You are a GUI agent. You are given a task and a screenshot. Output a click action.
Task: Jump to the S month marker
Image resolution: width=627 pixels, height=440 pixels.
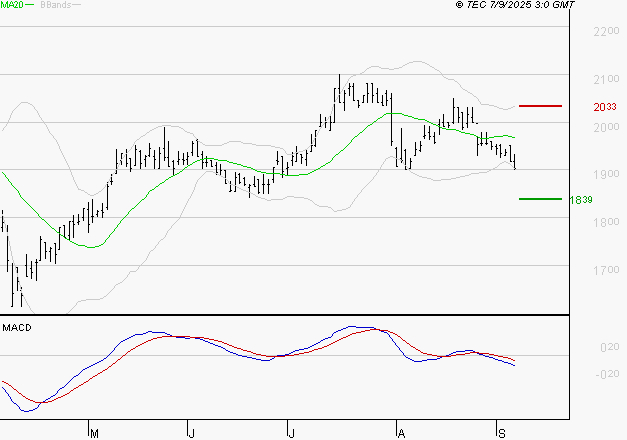[500, 432]
